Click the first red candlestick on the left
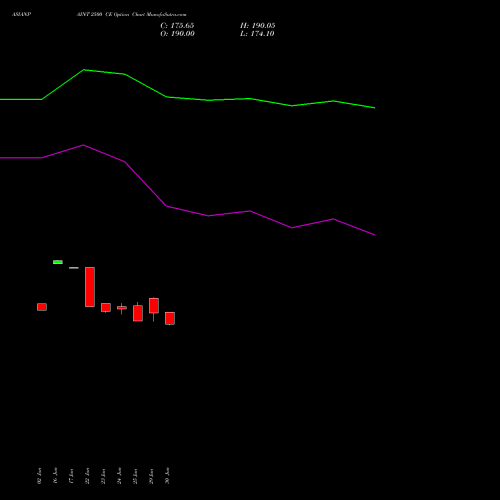This screenshot has width=500, height=500. [x=42, y=307]
